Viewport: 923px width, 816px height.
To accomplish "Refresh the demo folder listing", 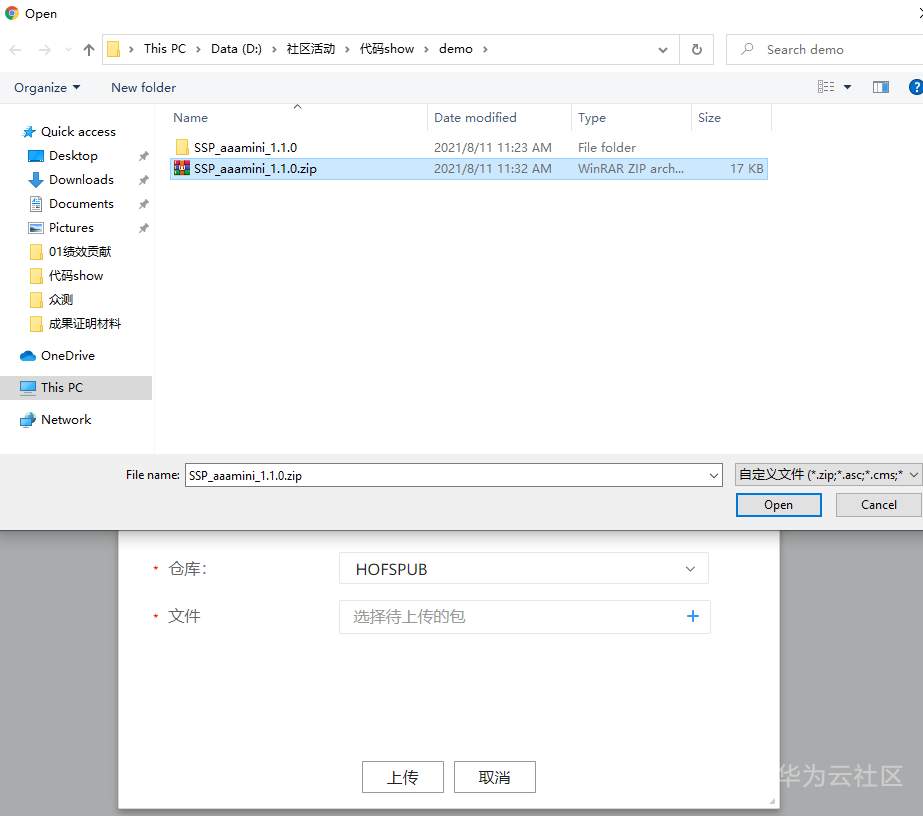I will click(696, 49).
